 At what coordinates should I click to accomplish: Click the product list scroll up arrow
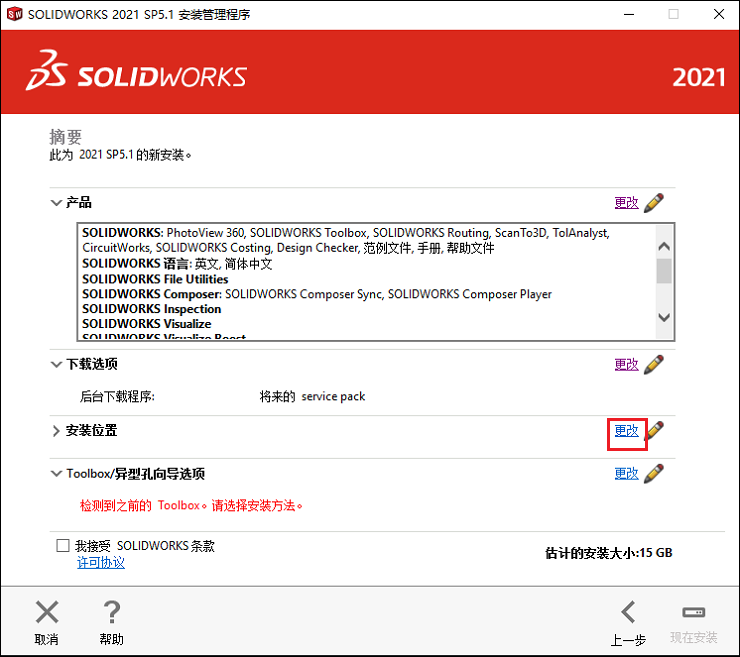[x=664, y=246]
